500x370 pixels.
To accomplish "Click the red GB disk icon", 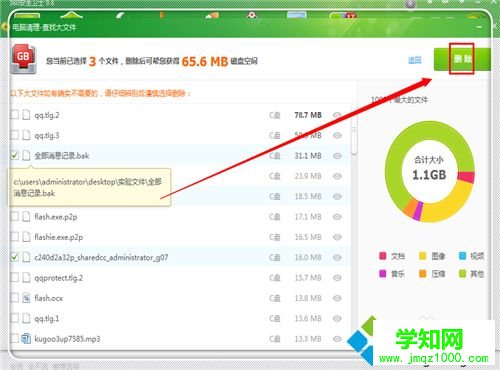I will (24, 59).
